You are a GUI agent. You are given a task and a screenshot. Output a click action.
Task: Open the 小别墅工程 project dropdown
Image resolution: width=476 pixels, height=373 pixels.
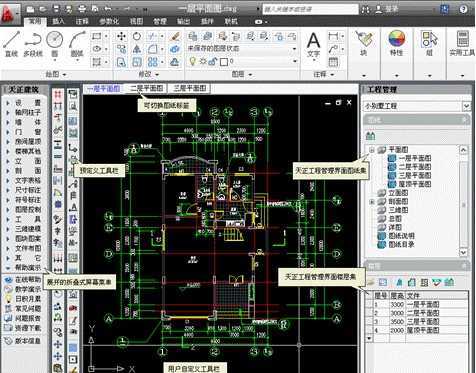click(417, 106)
